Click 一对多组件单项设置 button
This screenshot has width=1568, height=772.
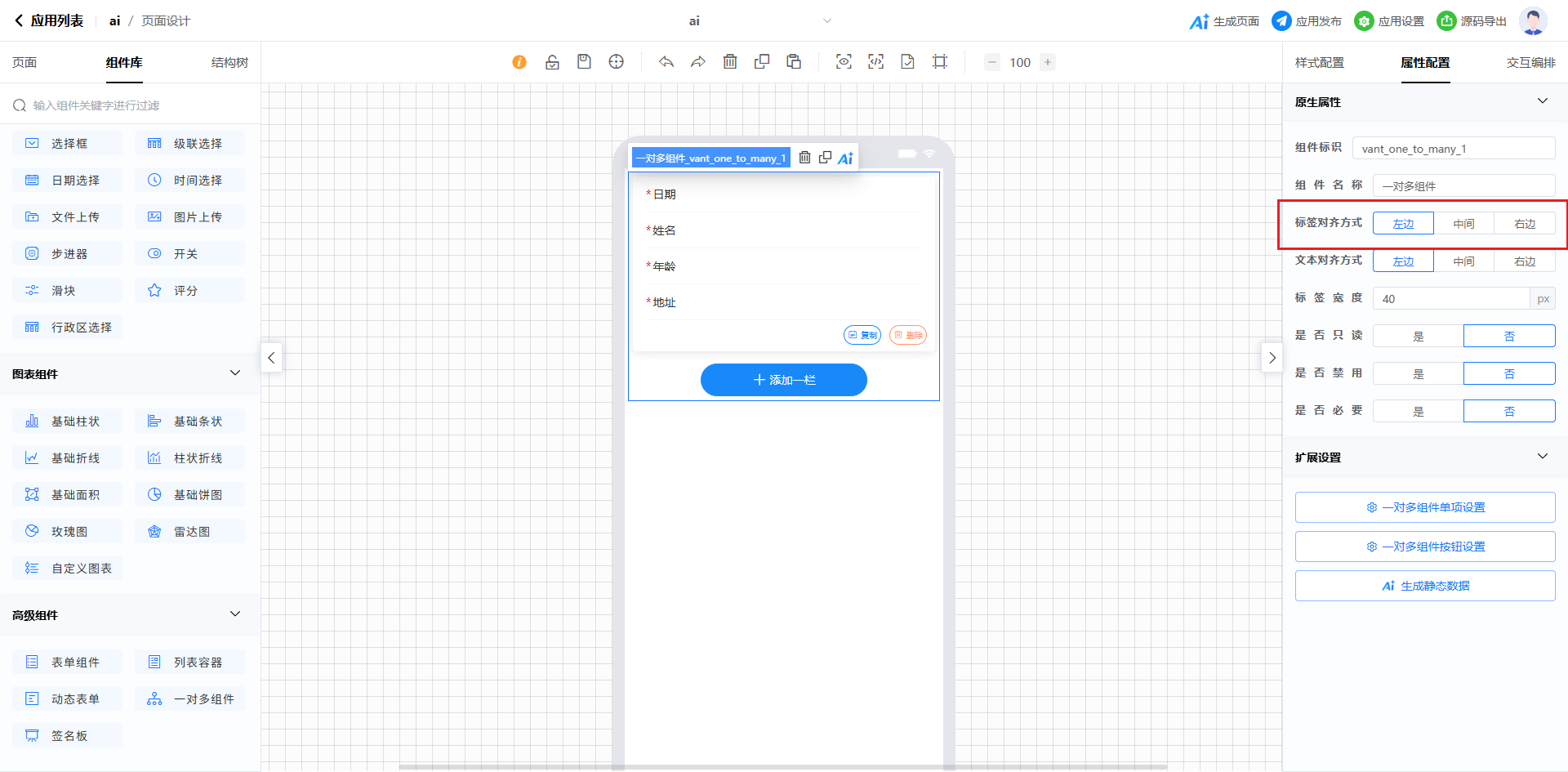point(1424,507)
